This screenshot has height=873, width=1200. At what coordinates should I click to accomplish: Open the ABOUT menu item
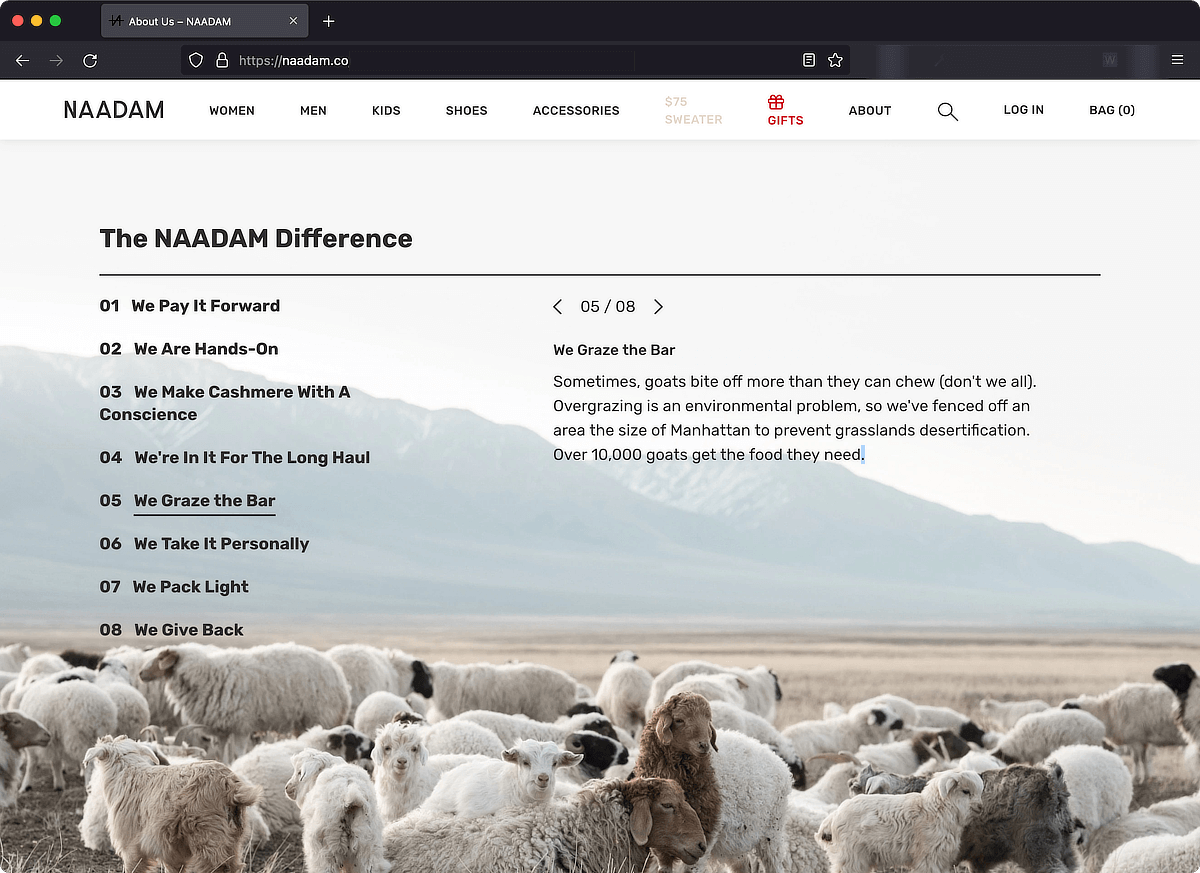coord(870,111)
